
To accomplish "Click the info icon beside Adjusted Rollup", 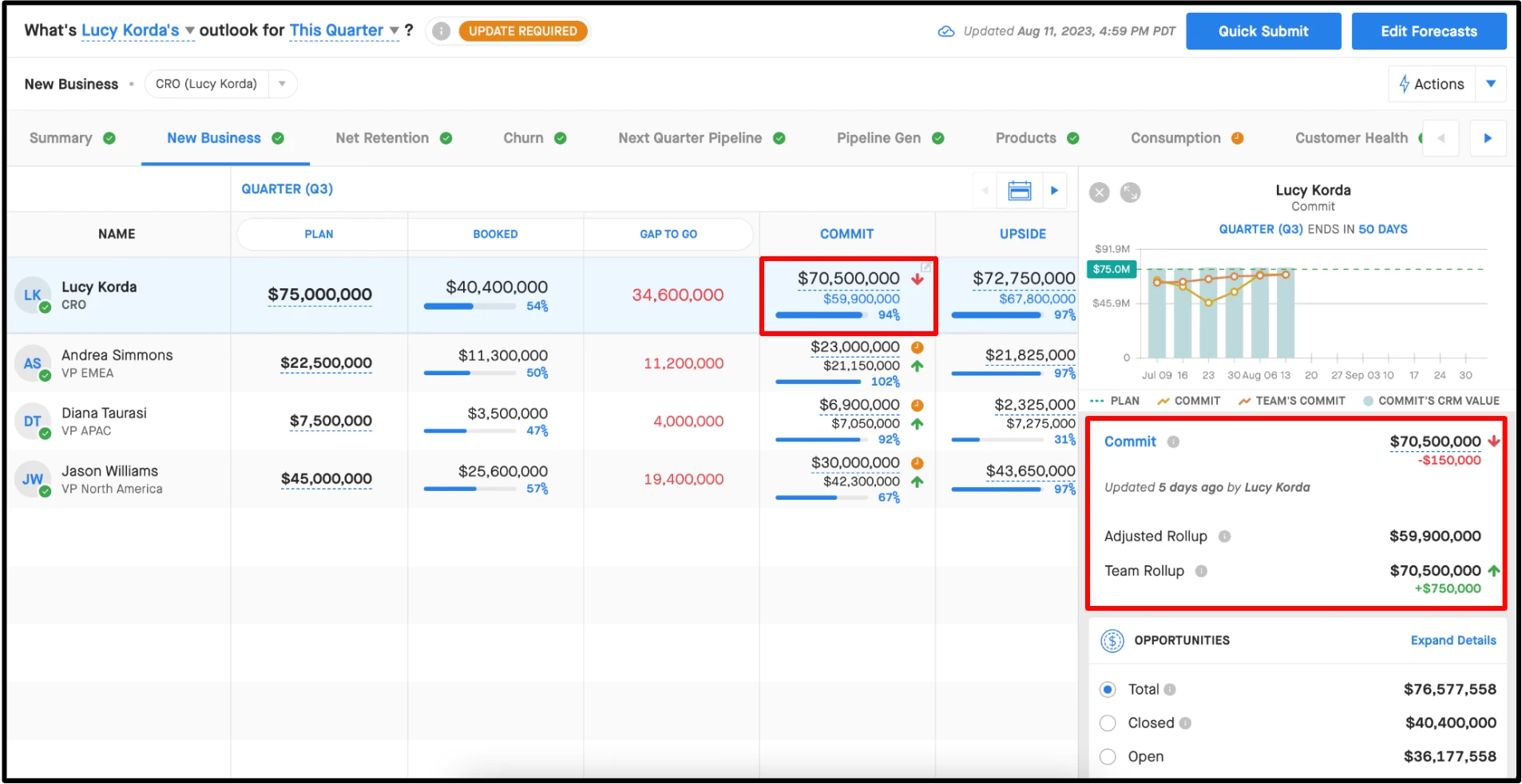I will pyautogui.click(x=1224, y=537).
